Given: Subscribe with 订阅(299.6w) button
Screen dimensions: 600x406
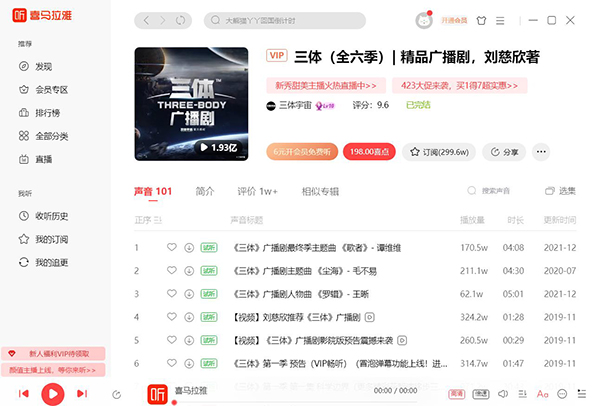Looking at the screenshot, I should pyautogui.click(x=439, y=152).
